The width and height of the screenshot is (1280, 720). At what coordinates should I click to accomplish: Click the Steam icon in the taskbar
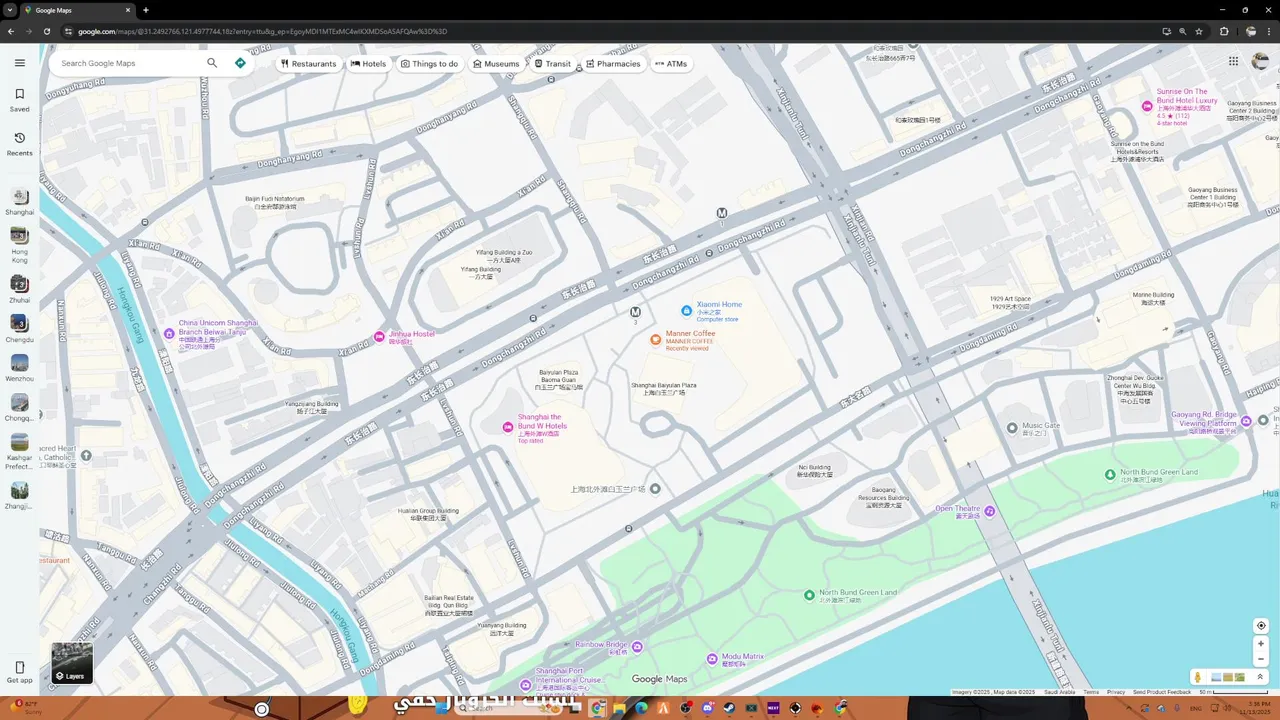coord(729,708)
